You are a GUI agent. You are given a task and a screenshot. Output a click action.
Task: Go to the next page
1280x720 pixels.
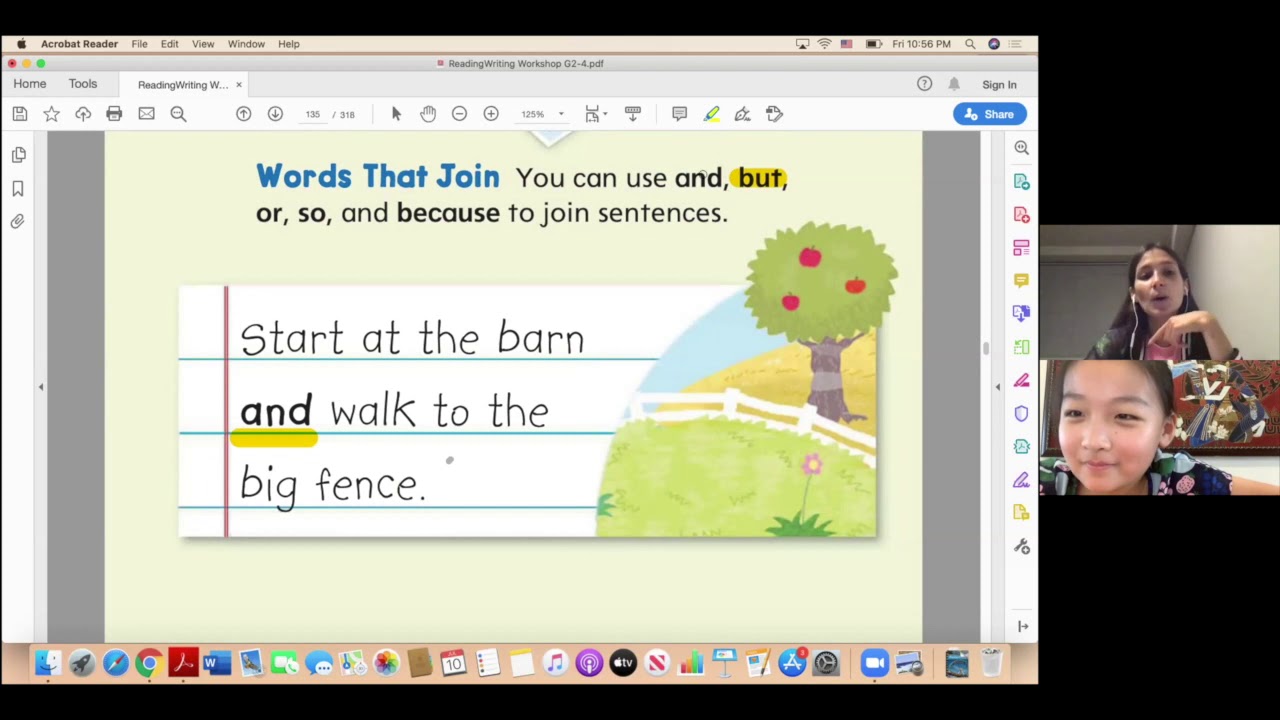click(x=275, y=114)
